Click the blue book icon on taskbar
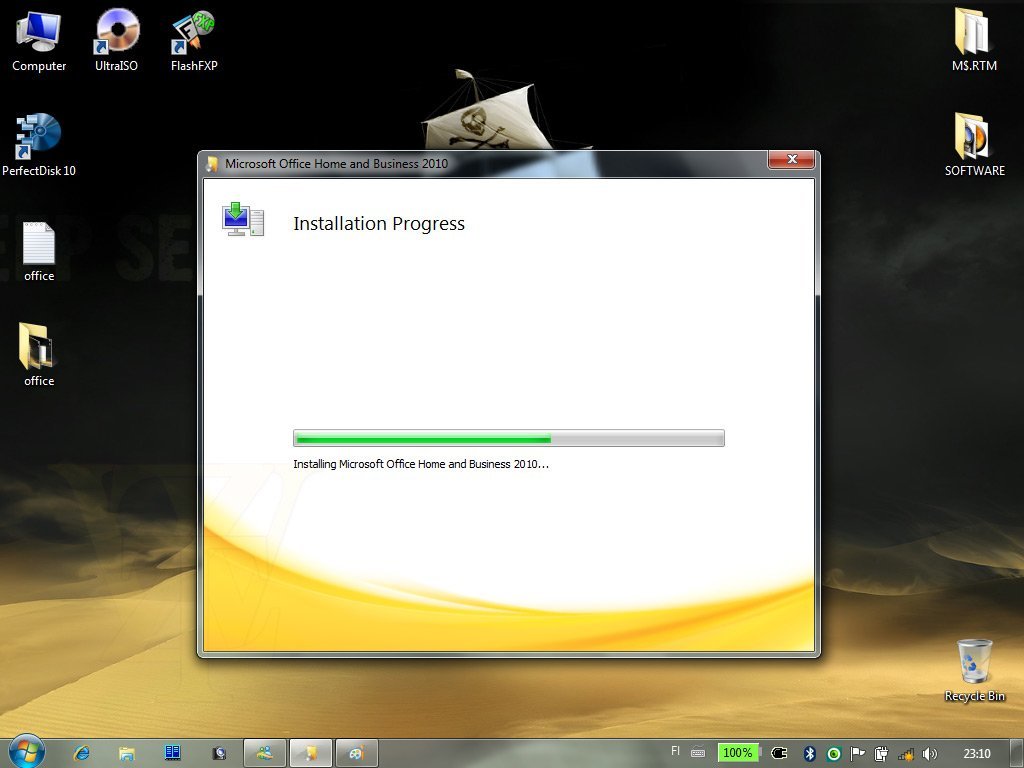This screenshot has height=768, width=1024. click(172, 753)
